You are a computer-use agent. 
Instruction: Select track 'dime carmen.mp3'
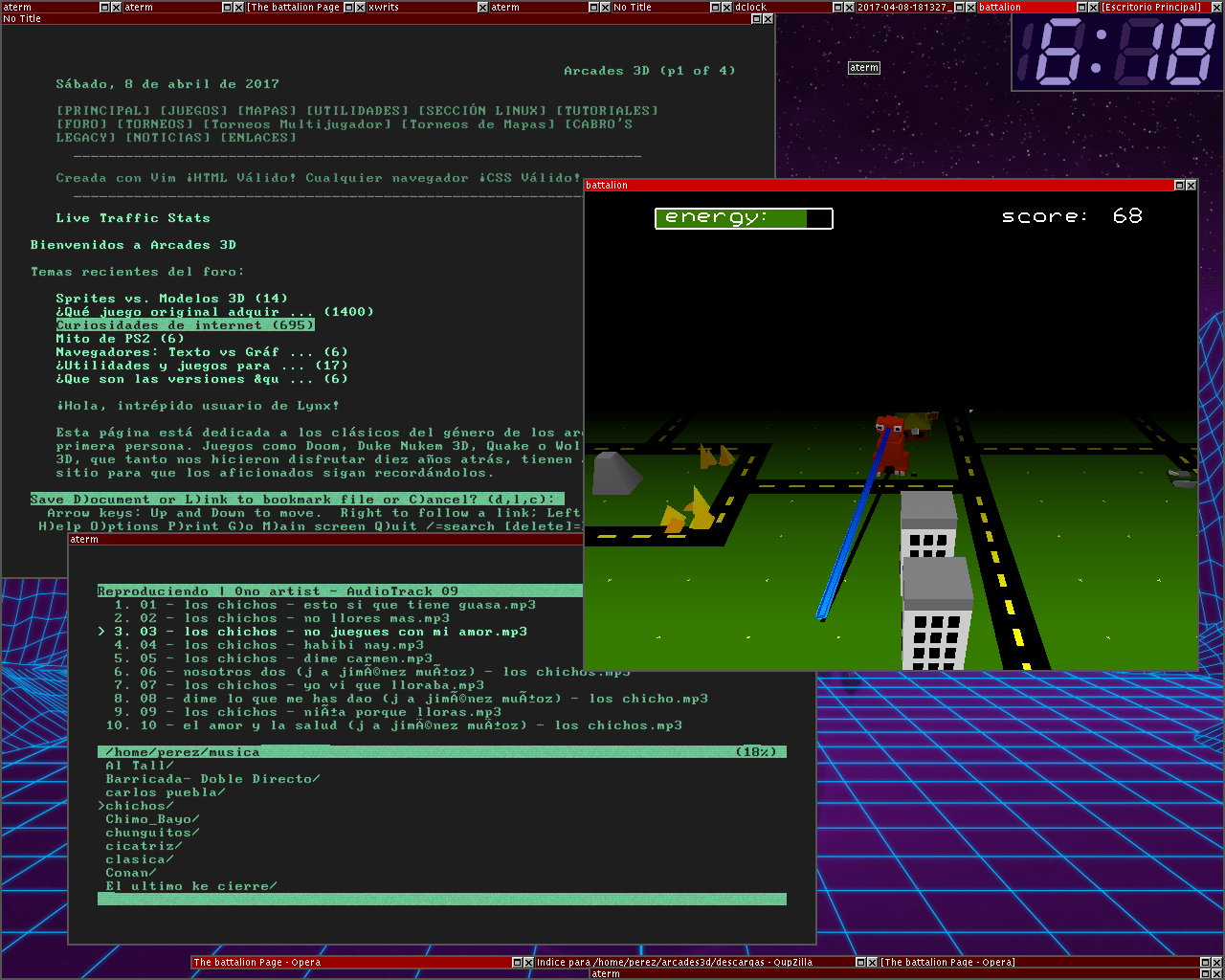click(x=274, y=658)
